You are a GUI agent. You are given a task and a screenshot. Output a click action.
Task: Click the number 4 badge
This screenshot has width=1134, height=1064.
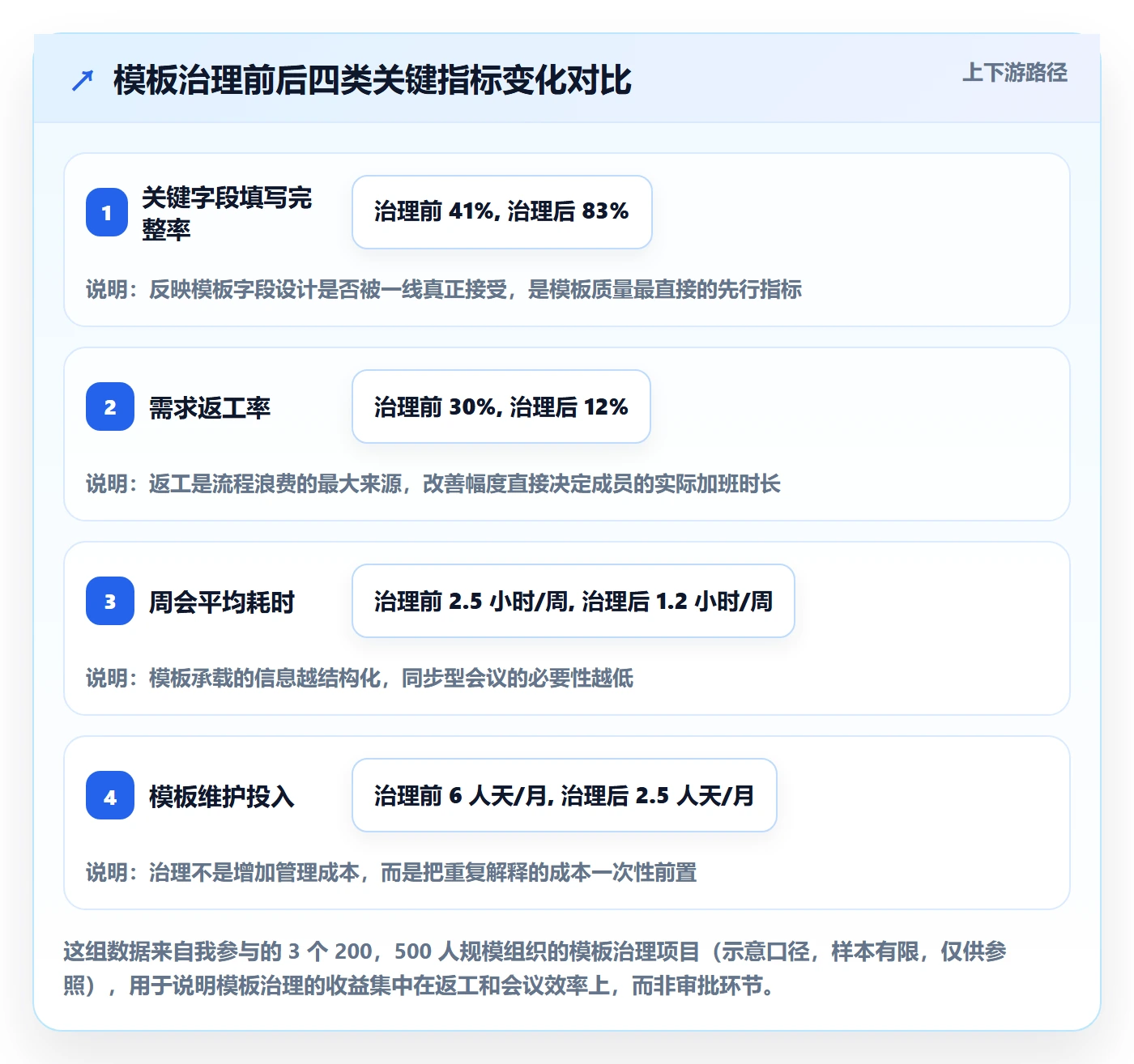tap(110, 795)
